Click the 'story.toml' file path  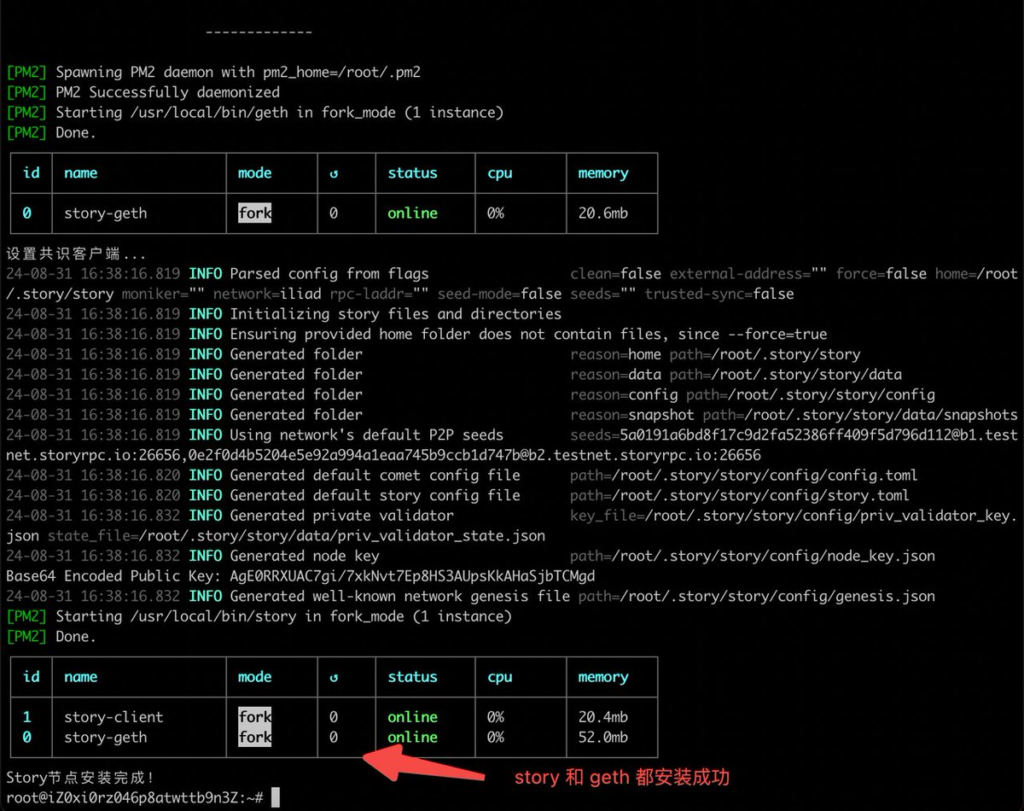(x=739, y=496)
